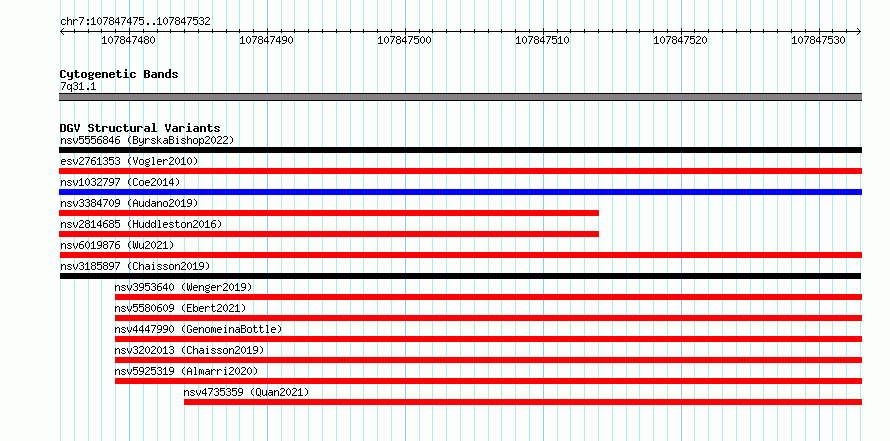
Task: Select nsv3953640 (Wenger2019) label
Action: click(x=183, y=287)
